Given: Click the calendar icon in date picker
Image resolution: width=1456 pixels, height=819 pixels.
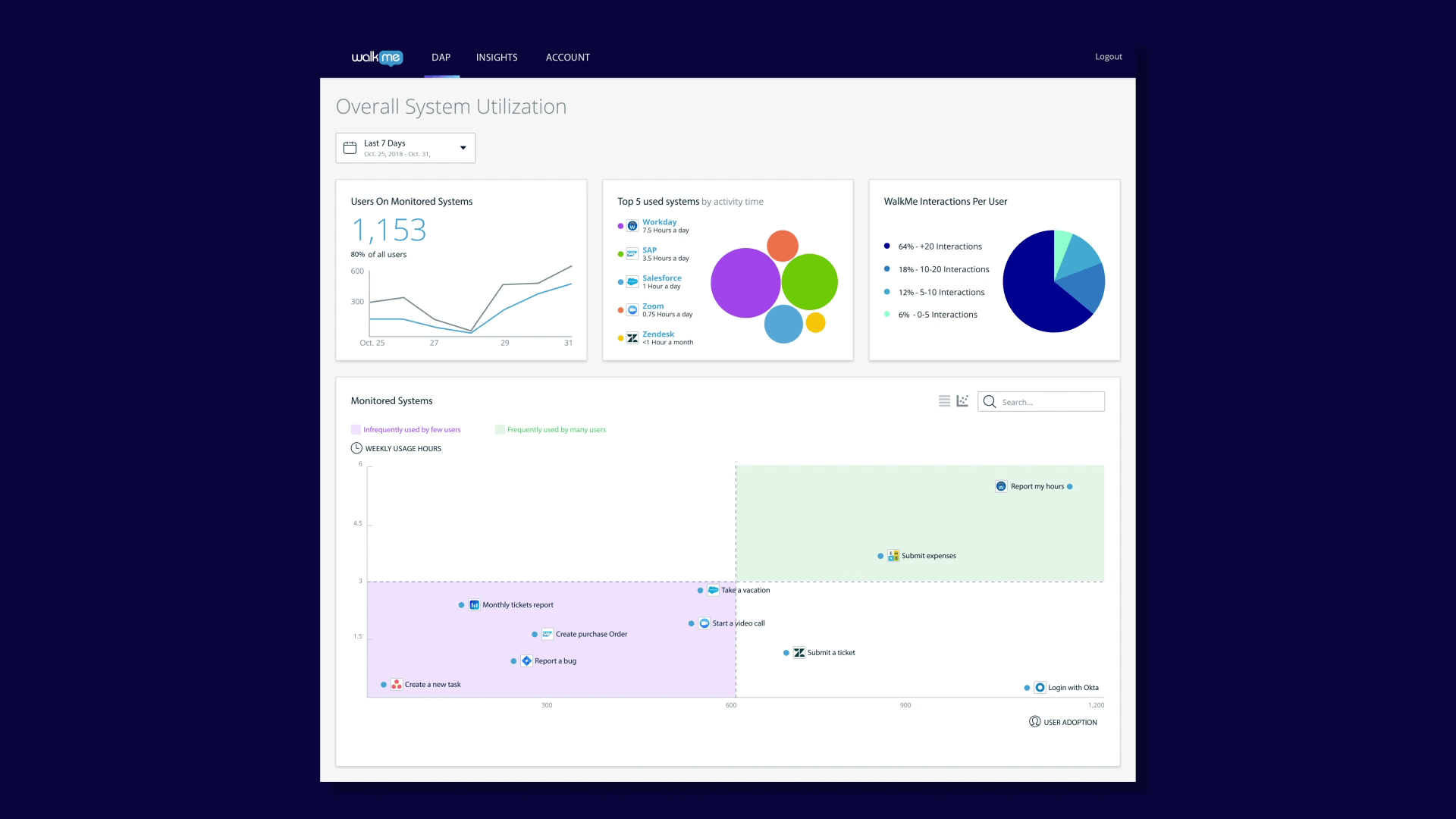Looking at the screenshot, I should coord(350,148).
